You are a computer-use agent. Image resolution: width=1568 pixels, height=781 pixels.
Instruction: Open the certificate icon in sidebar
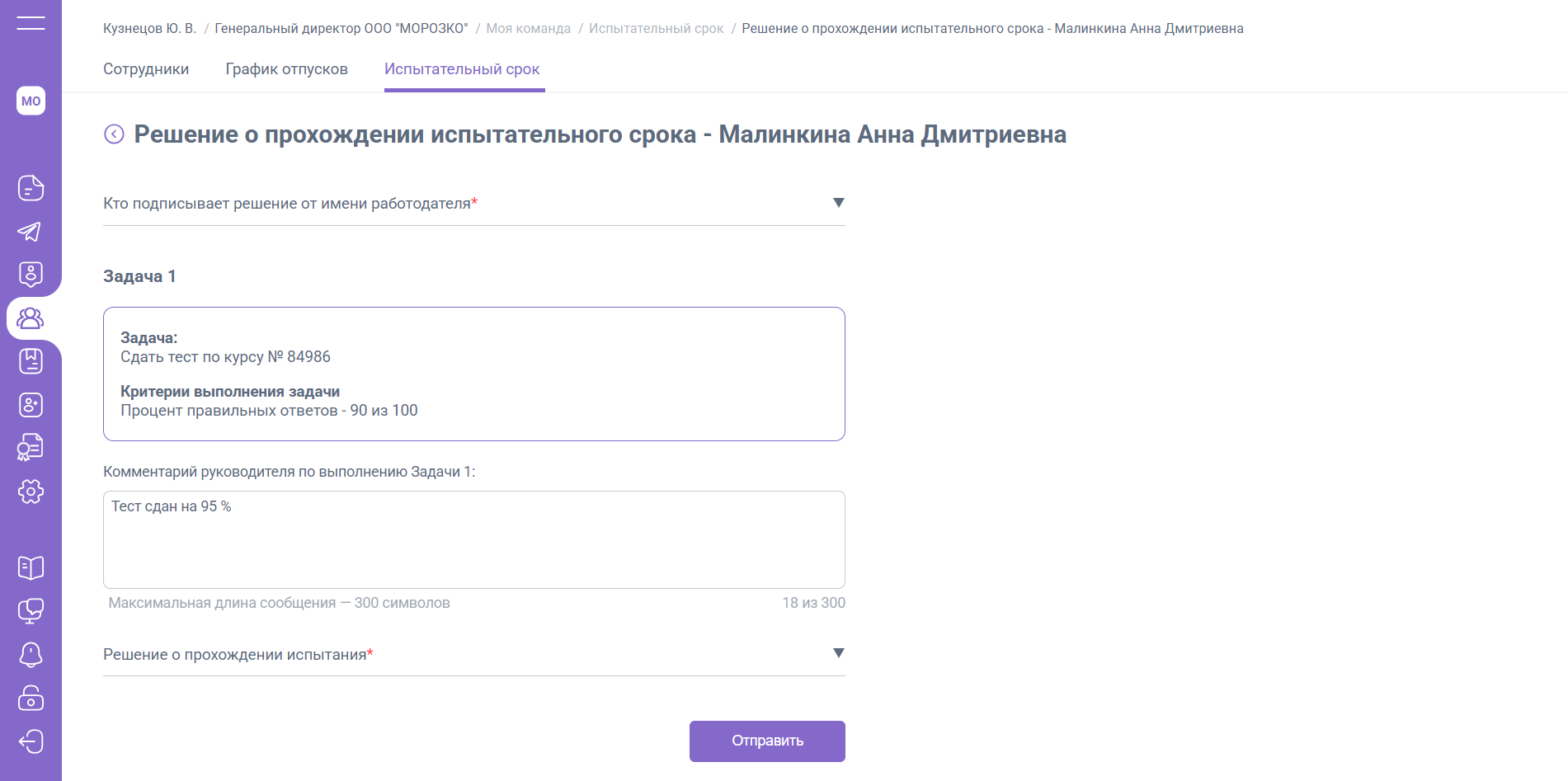coord(31,448)
